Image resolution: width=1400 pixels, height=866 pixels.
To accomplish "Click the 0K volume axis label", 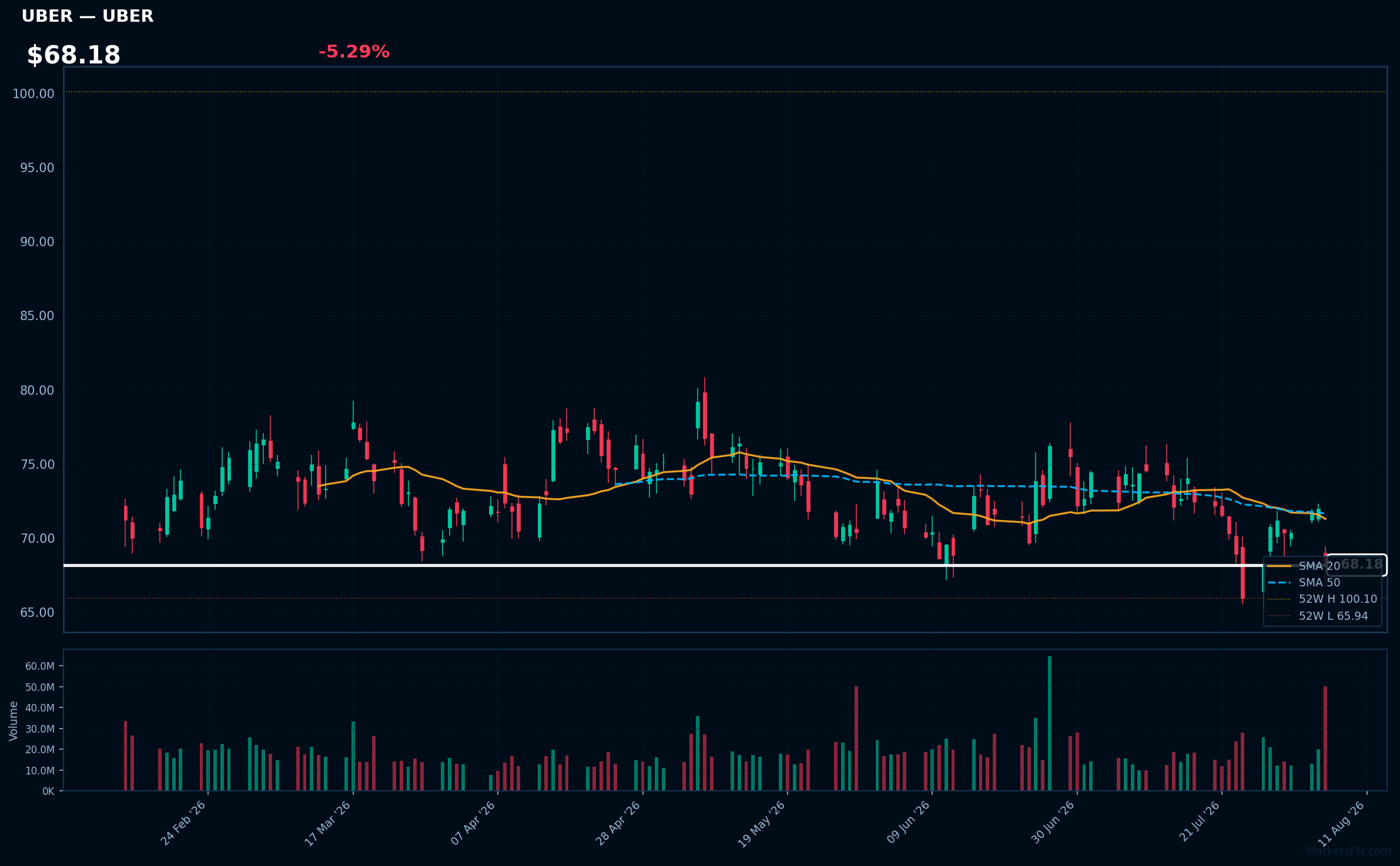I will [48, 791].
